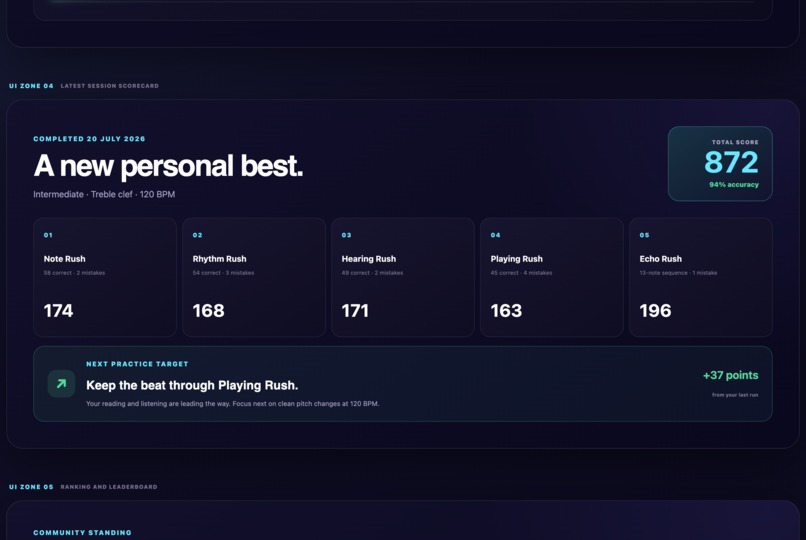Select the Echo Rush score card

[x=701, y=277]
